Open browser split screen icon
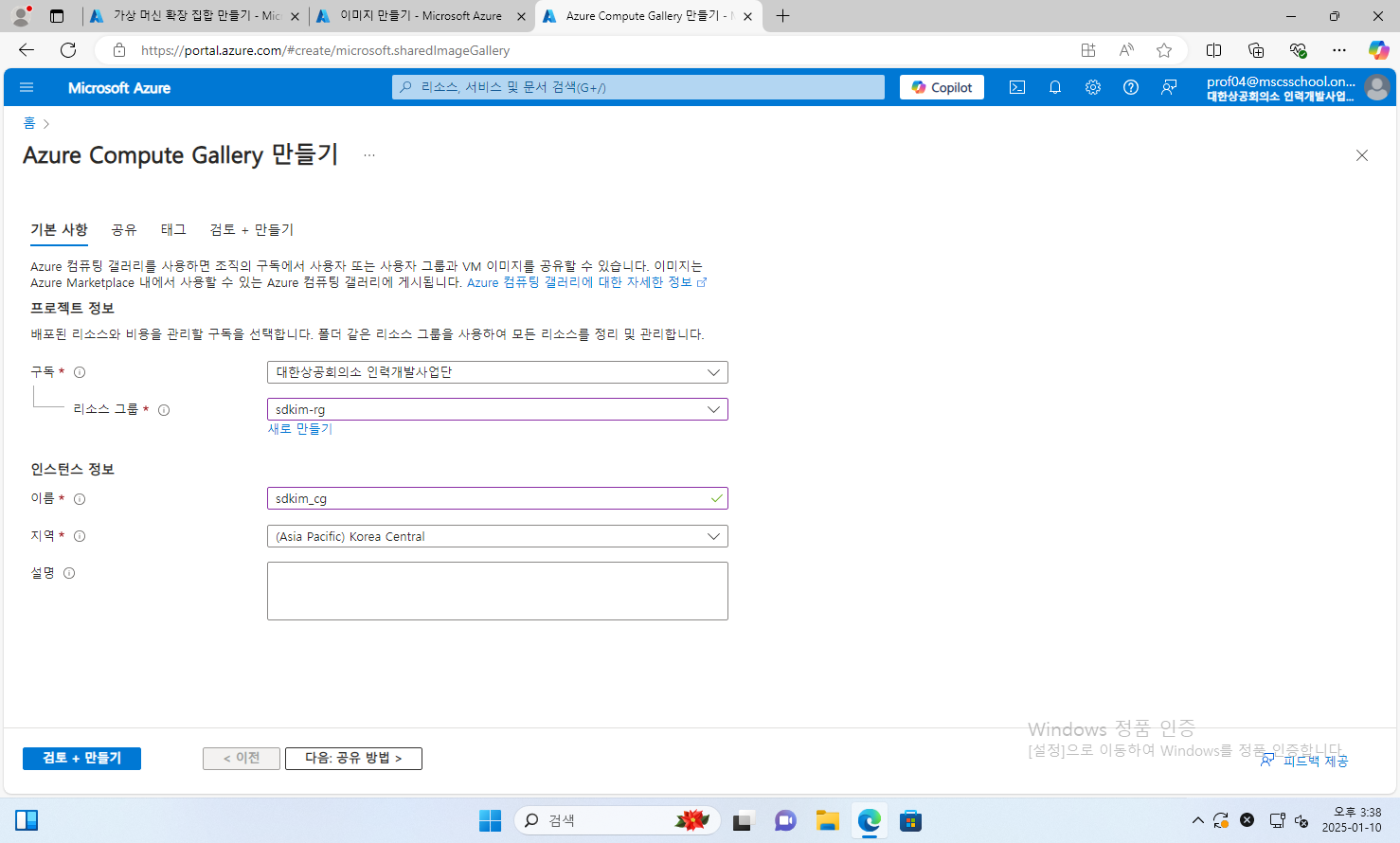This screenshot has height=843, width=1400. pyautogui.click(x=1213, y=50)
